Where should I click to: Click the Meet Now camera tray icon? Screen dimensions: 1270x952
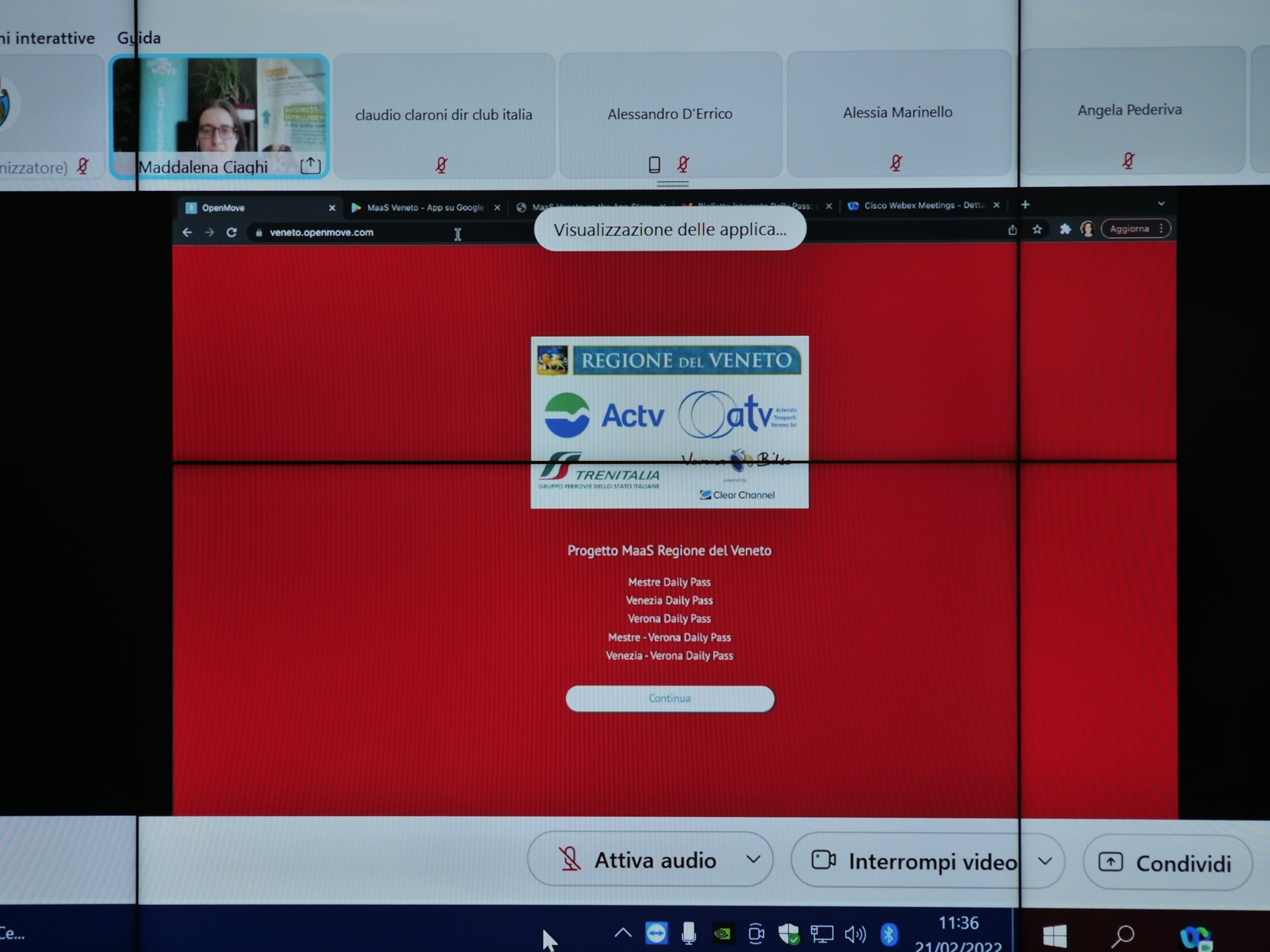[755, 933]
